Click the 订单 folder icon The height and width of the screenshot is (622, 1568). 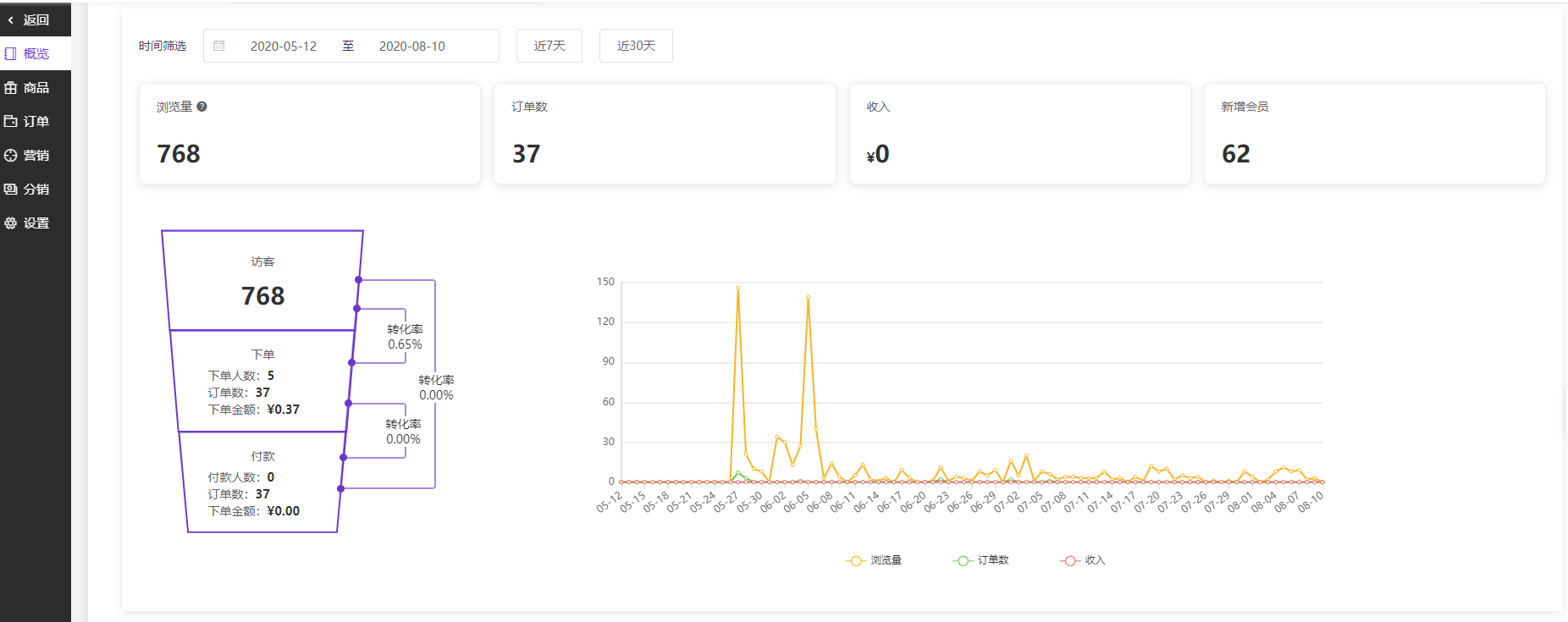tap(10, 121)
